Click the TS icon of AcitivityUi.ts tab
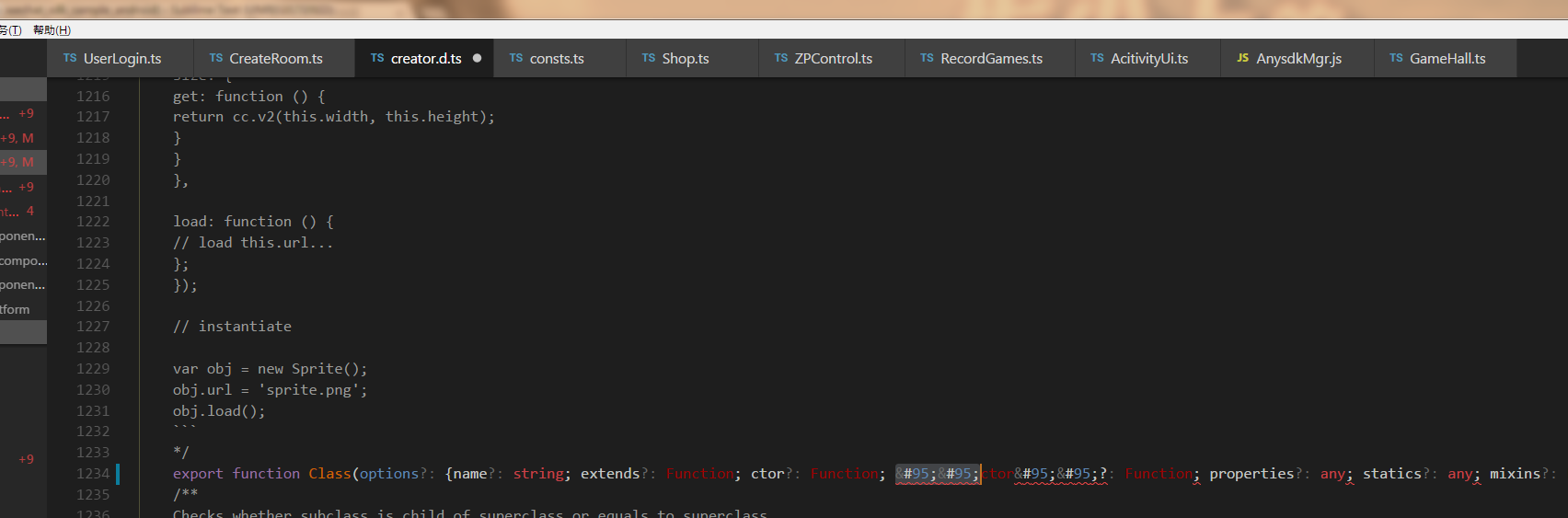The width and height of the screenshot is (1568, 518). [x=1097, y=58]
